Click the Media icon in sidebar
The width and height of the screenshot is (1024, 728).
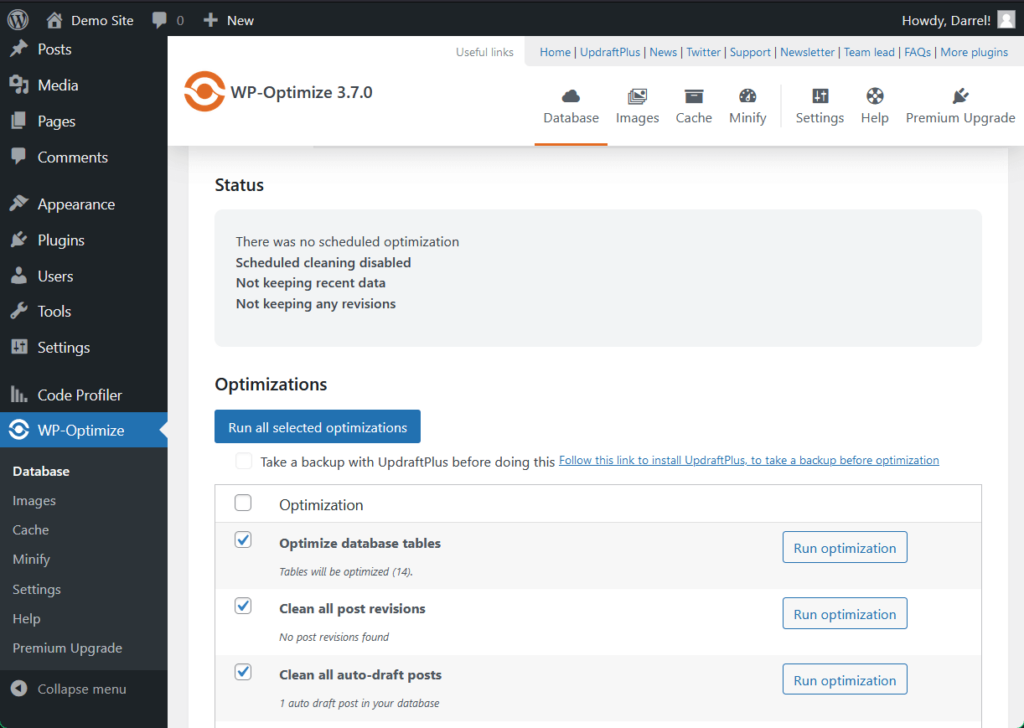[x=19, y=85]
